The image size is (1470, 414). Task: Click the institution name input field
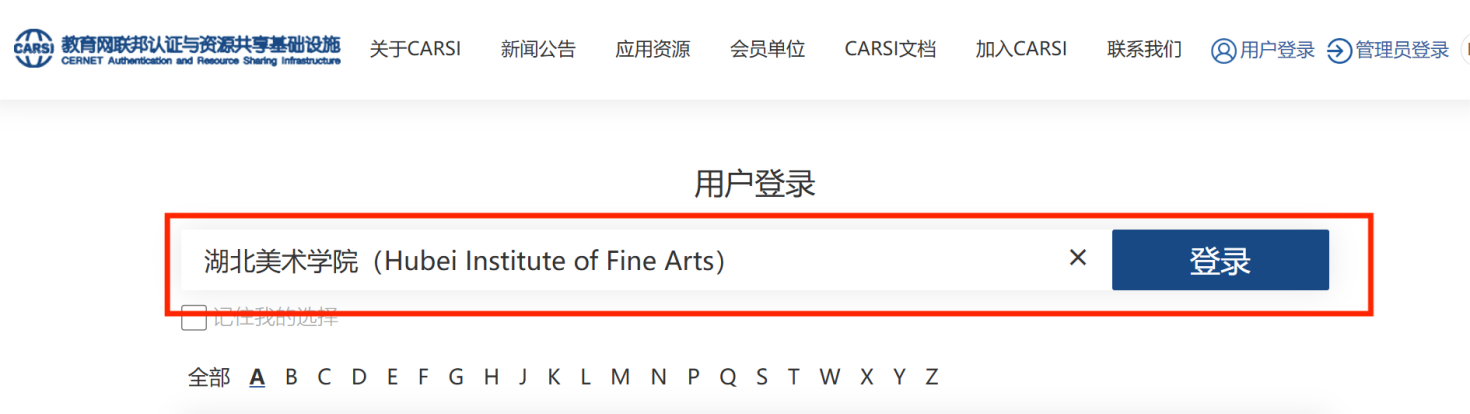(x=620, y=260)
